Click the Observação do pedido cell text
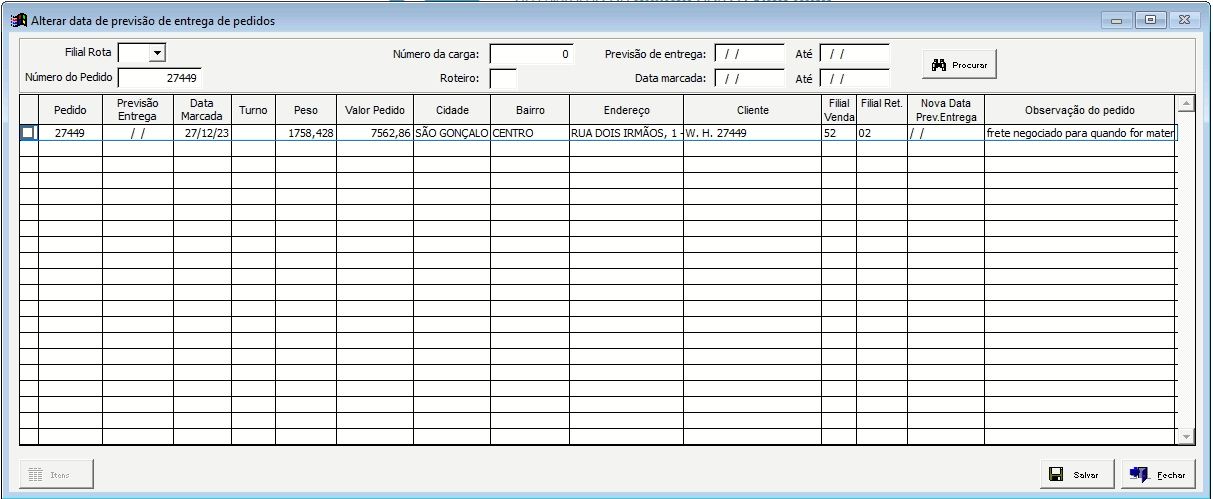The width and height of the screenshot is (1213, 499). pyautogui.click(x=1080, y=132)
